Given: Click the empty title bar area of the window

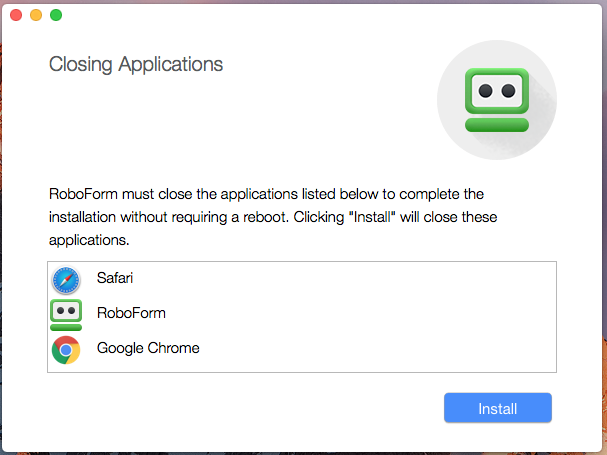Looking at the screenshot, I should (x=300, y=16).
